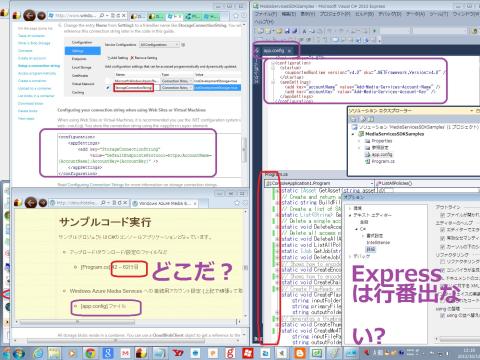Open デバッグ(D) menu in Visual C#
480x360 pixels.
click(x=390, y=14)
